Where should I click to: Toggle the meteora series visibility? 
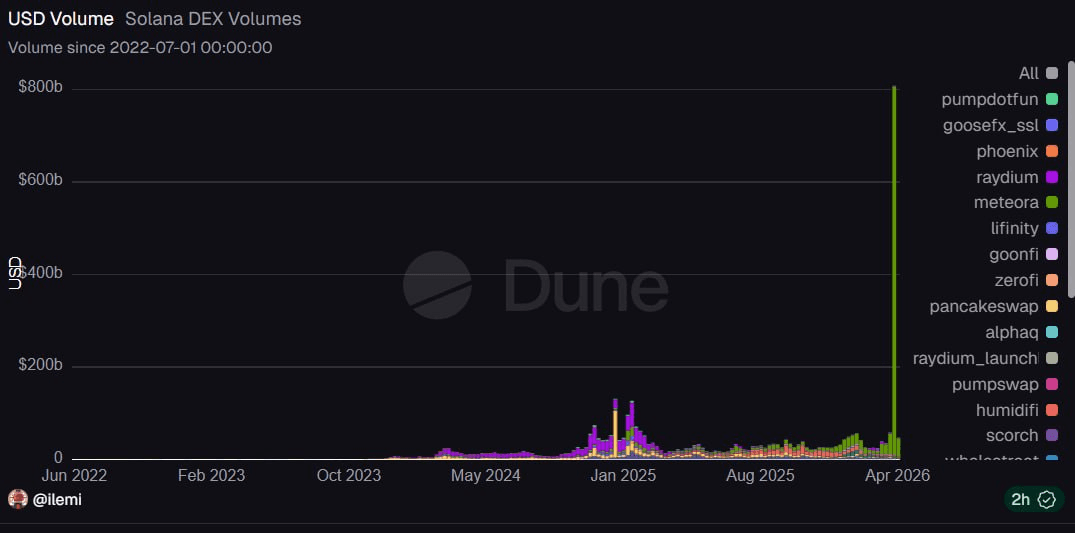[1006, 203]
